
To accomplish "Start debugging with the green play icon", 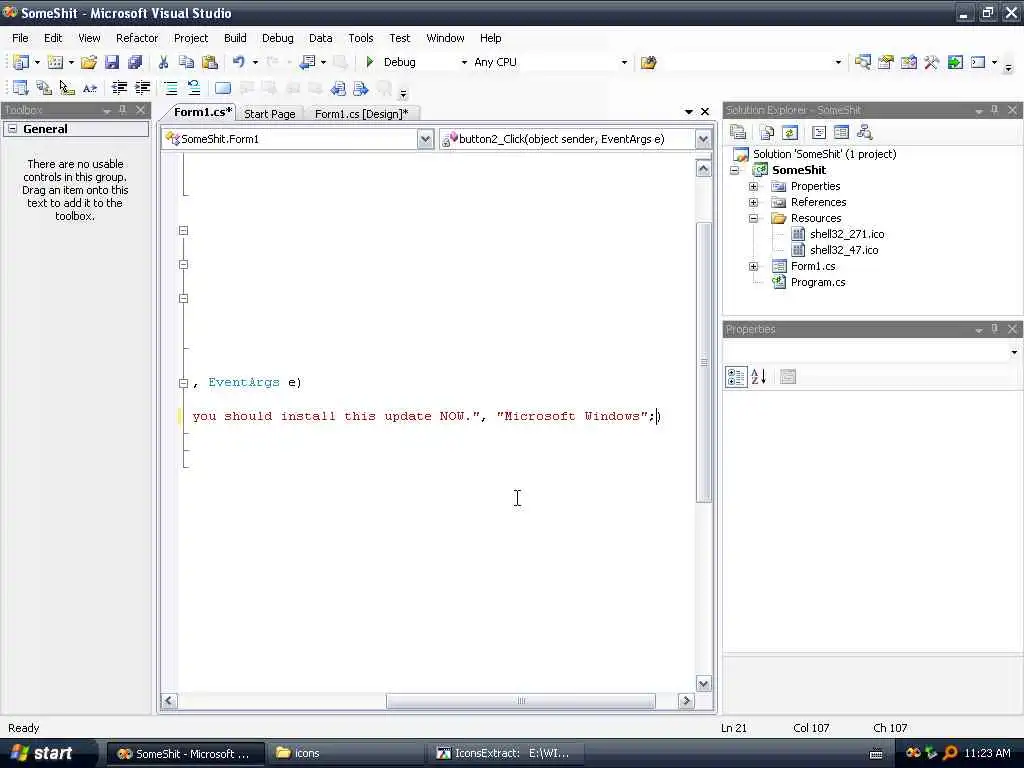I will click(370, 62).
